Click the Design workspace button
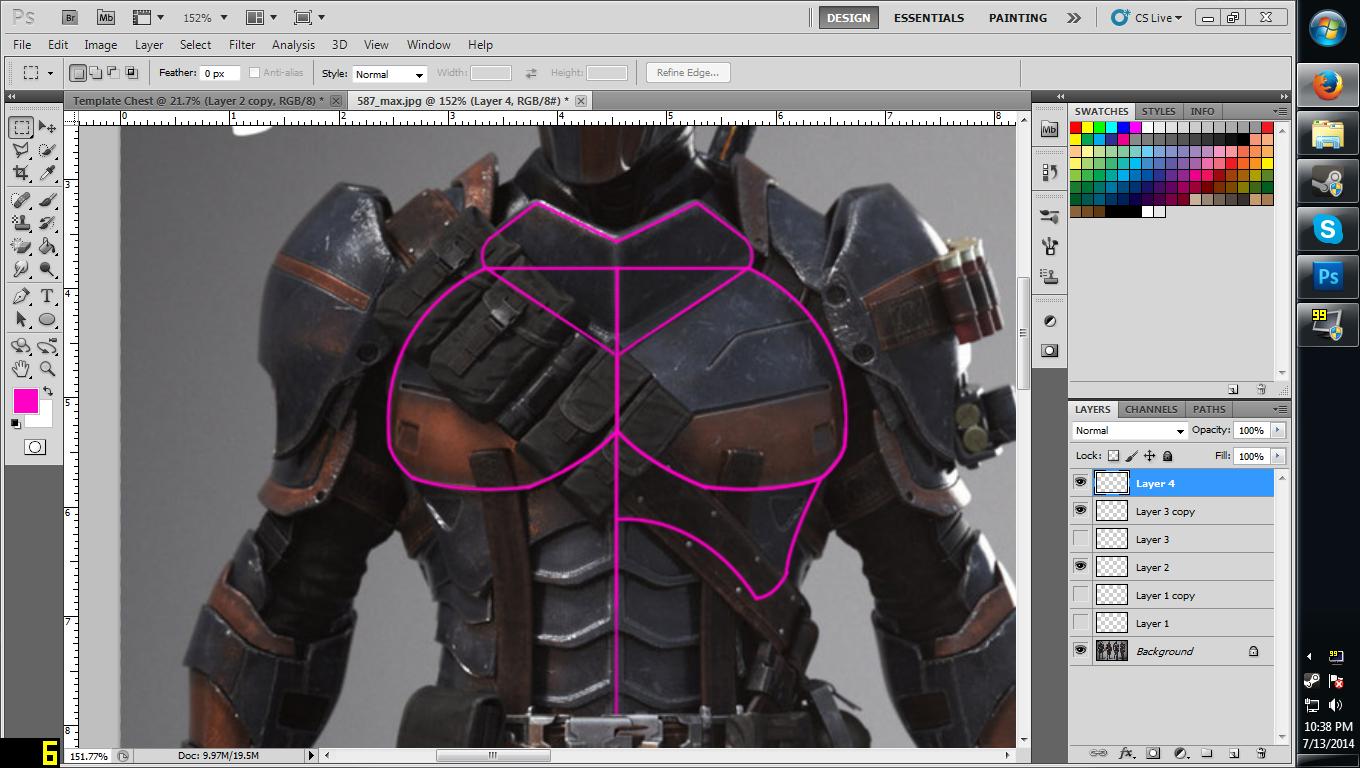1360x768 pixels. coord(848,18)
